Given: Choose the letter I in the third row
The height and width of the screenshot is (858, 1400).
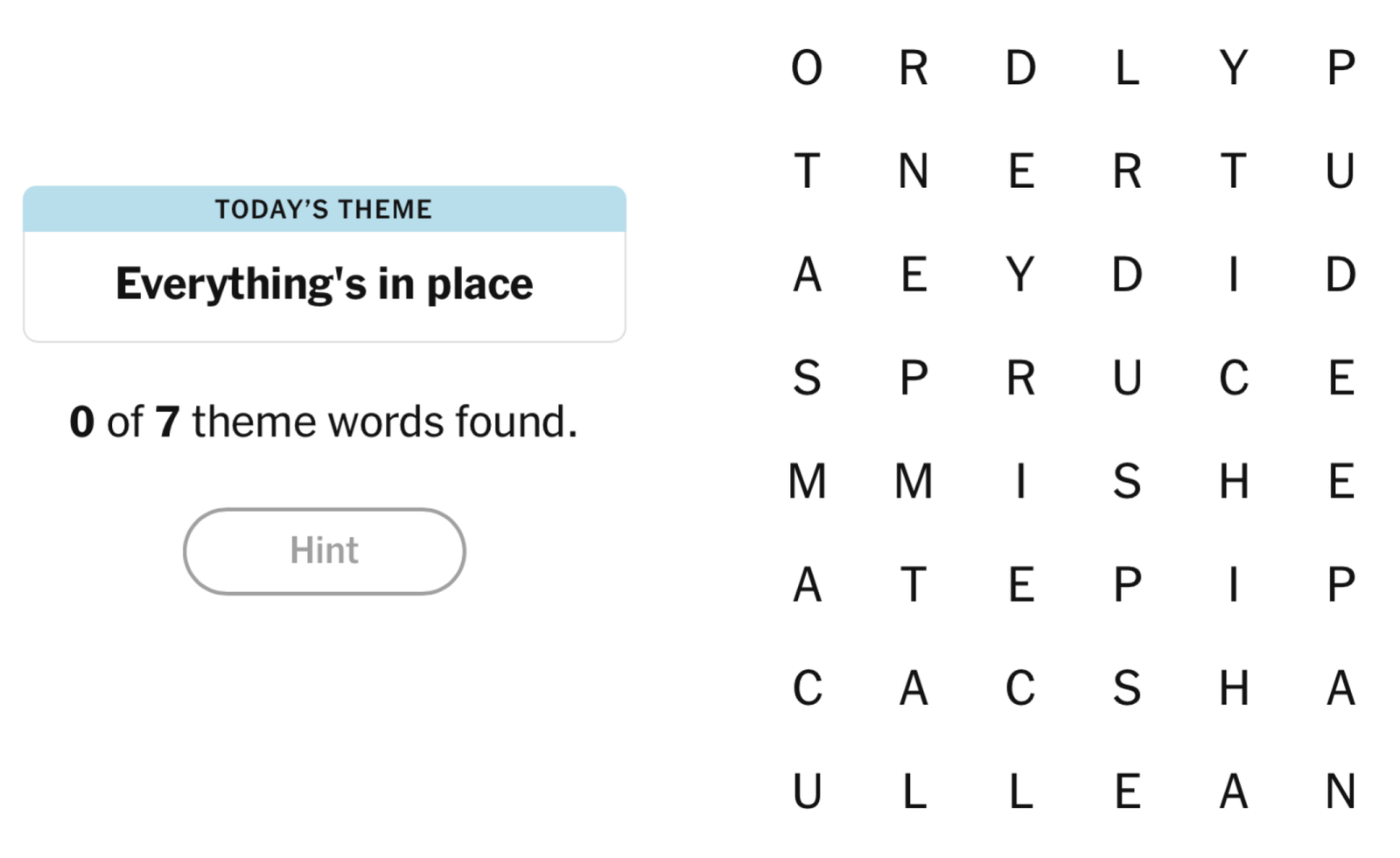Looking at the screenshot, I should (1234, 275).
